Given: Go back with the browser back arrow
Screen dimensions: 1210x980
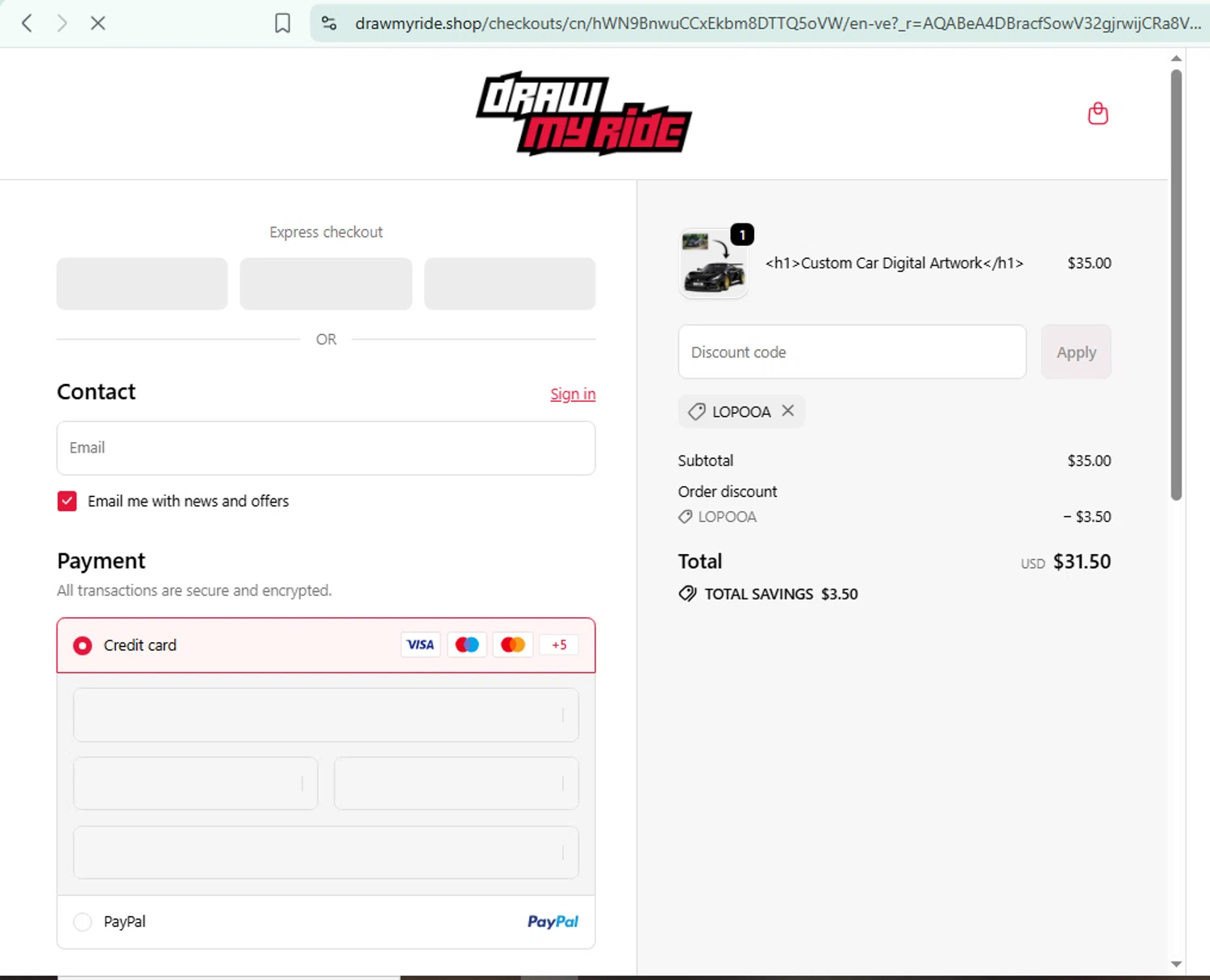Looking at the screenshot, I should [27, 23].
